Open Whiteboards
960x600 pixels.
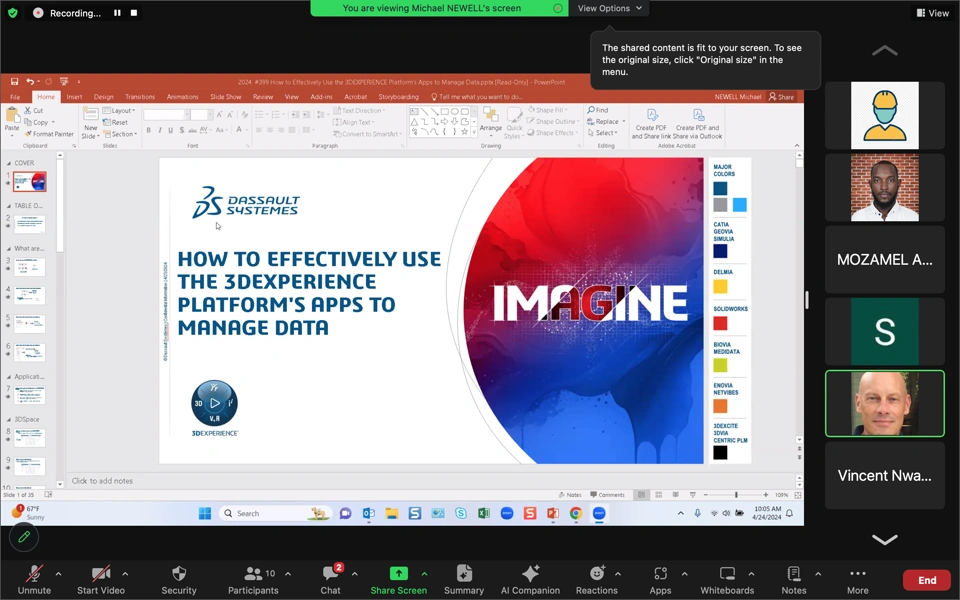[x=727, y=580]
